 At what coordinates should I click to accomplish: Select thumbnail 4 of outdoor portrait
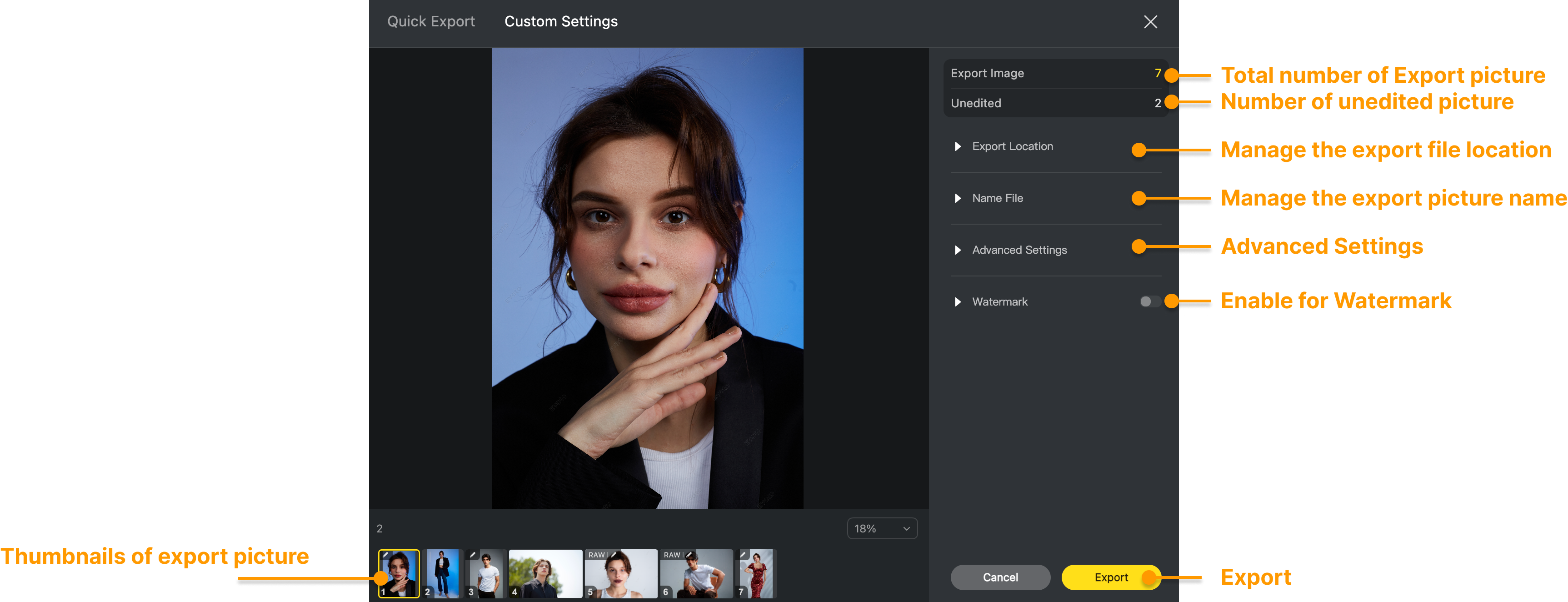(545, 573)
